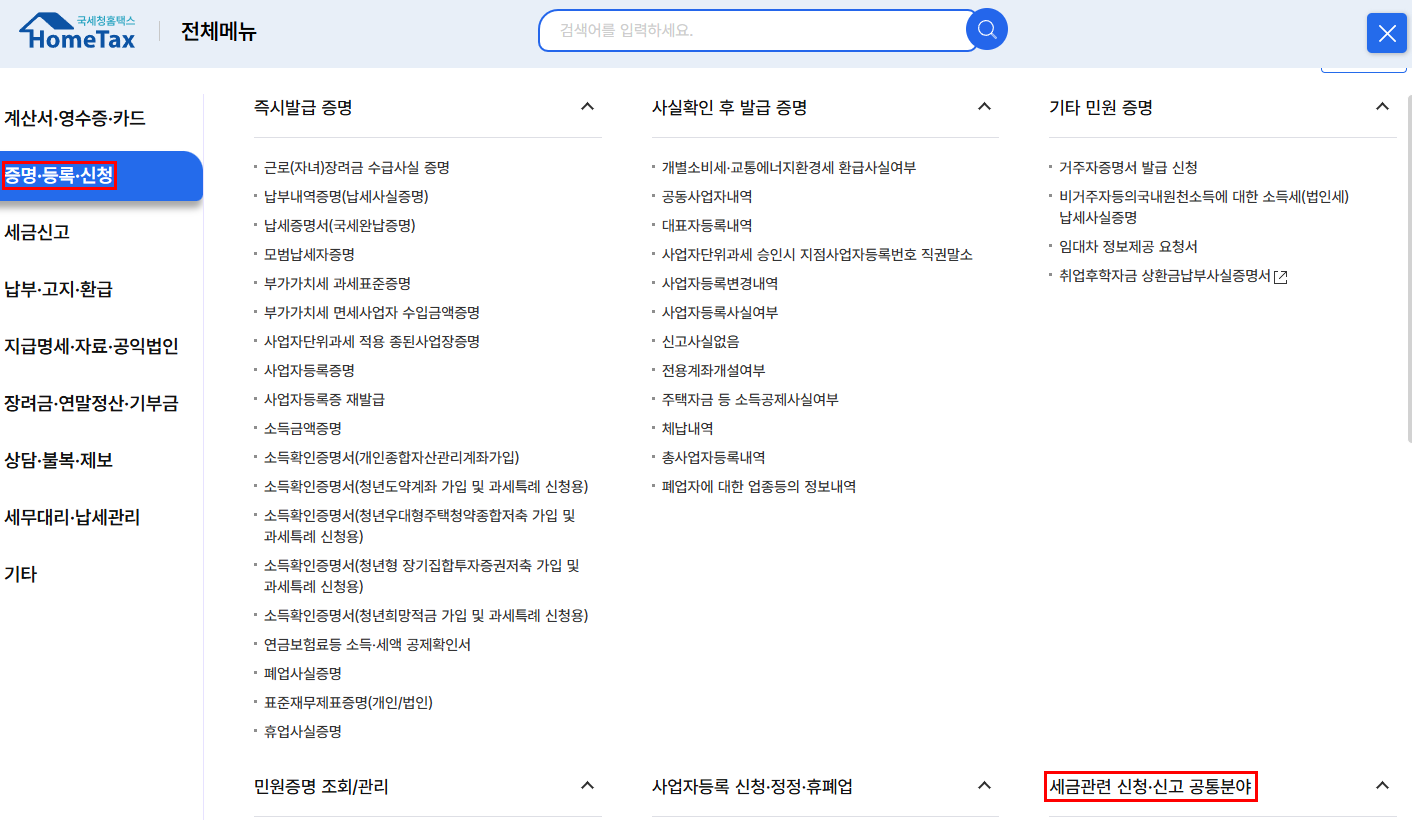
Task: Click the HomeTax home logo
Action: click(x=76, y=30)
